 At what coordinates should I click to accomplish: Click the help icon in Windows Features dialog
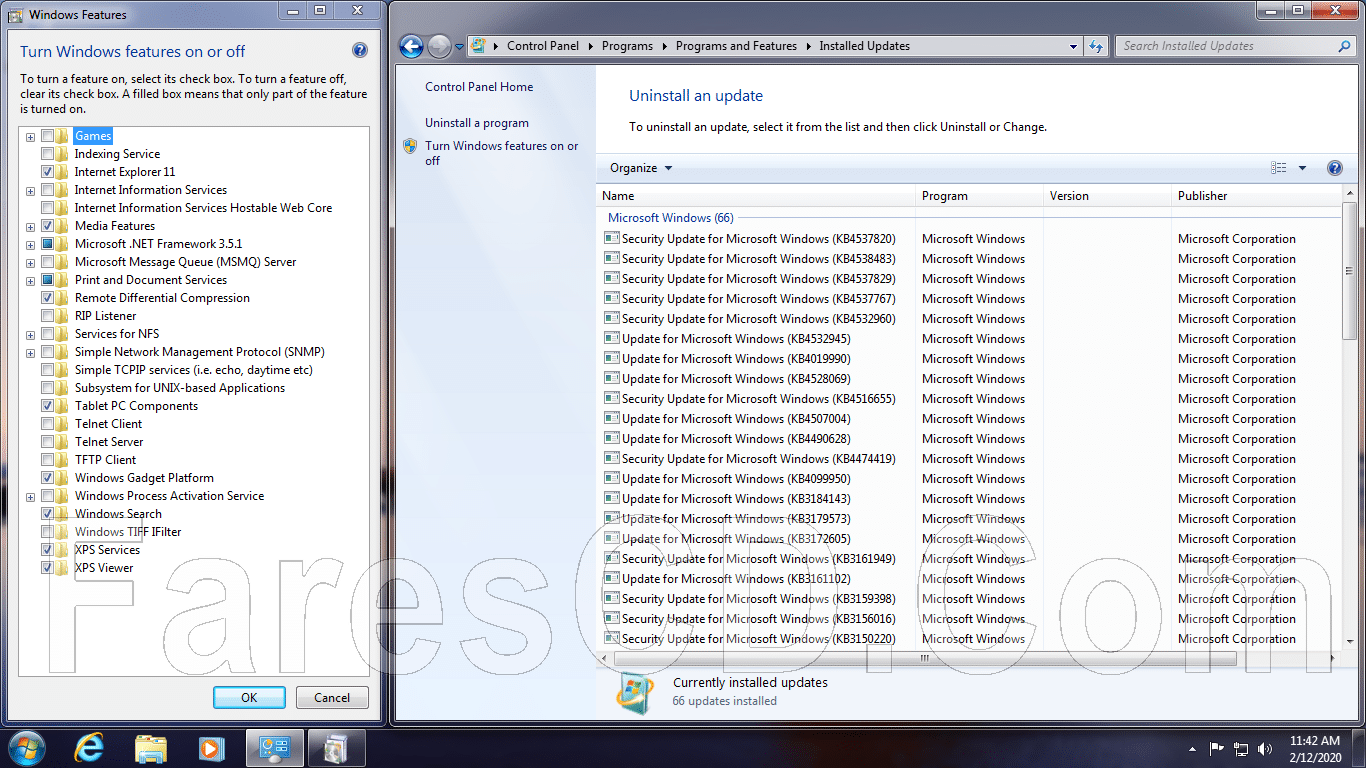point(360,51)
